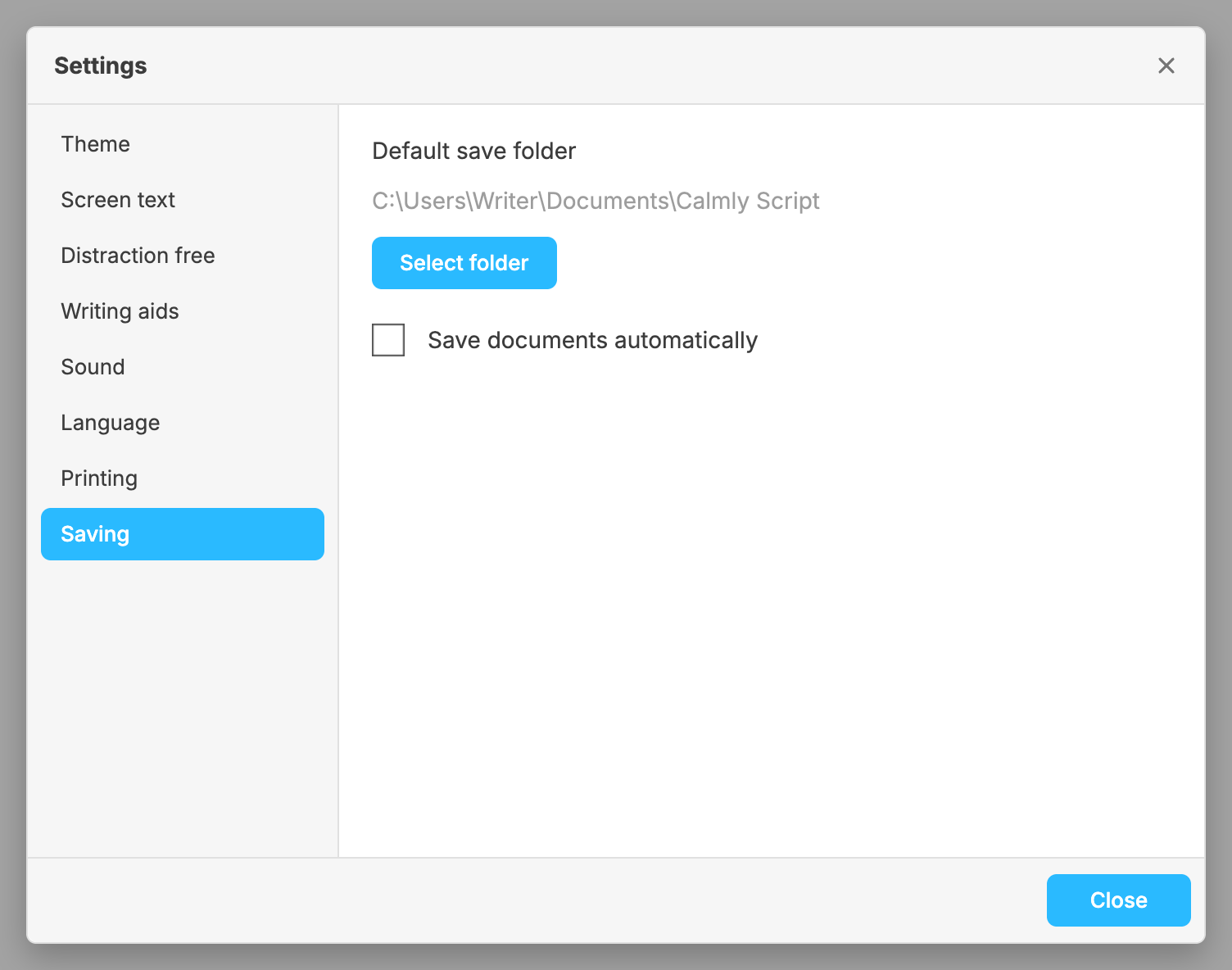The image size is (1232, 970).
Task: Enable Save documents automatically checkbox
Action: (388, 340)
